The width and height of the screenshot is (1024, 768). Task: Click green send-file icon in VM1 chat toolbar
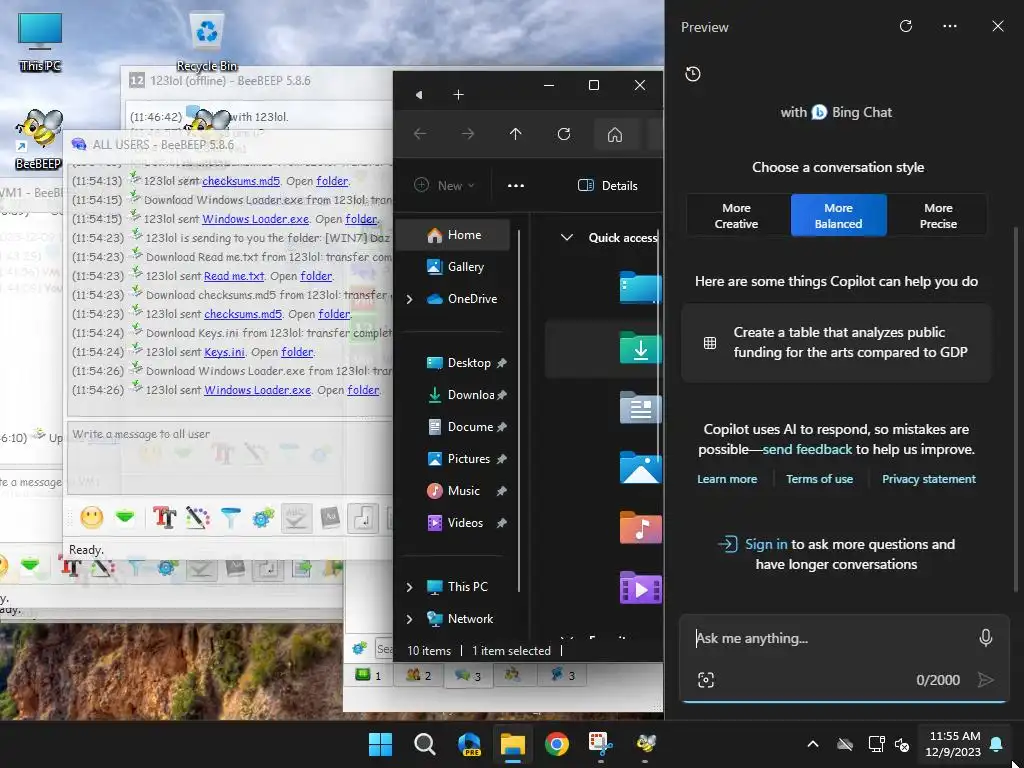coord(30,566)
